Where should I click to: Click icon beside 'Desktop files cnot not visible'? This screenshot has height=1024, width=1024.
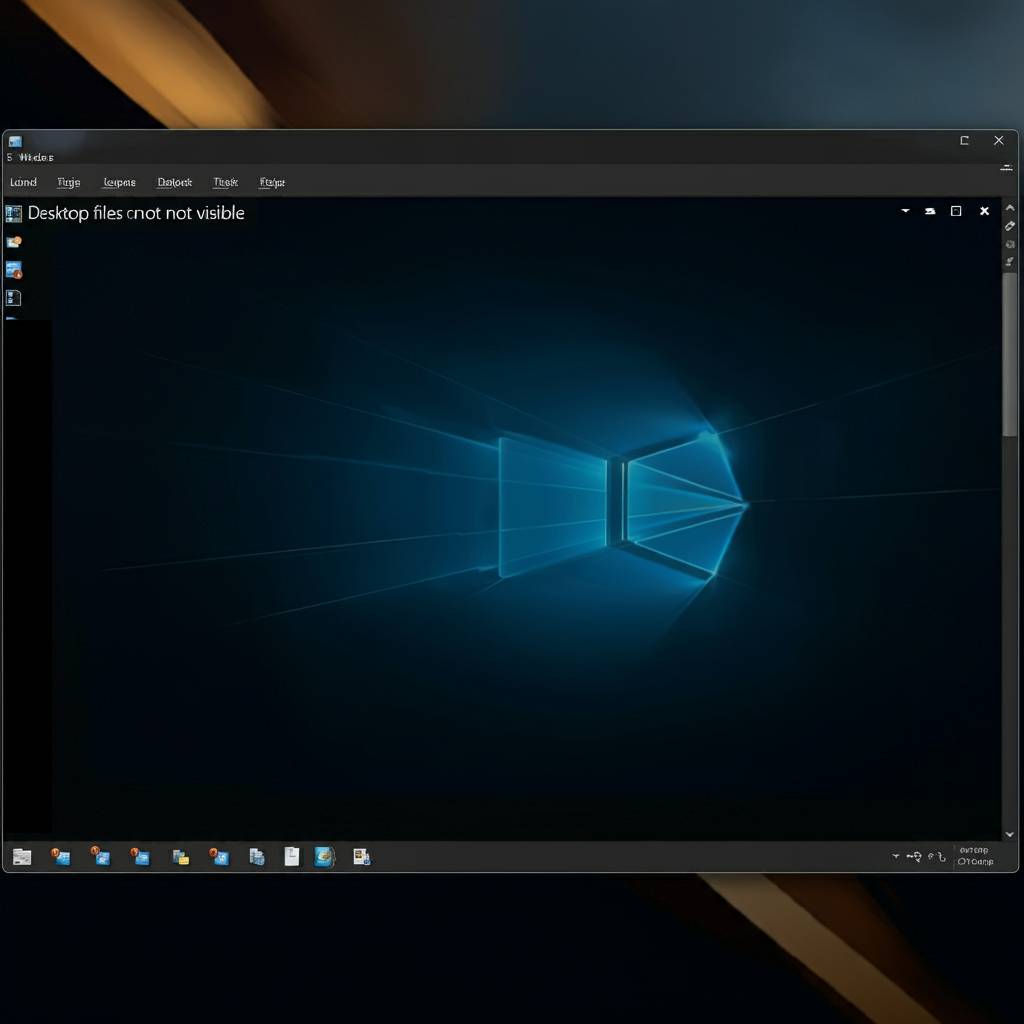13,214
